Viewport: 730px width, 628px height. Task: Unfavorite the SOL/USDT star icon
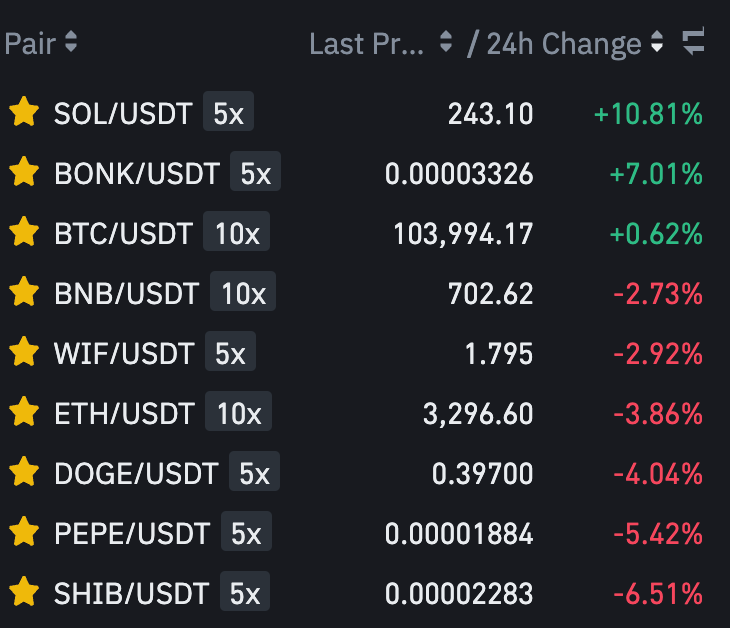pos(24,112)
